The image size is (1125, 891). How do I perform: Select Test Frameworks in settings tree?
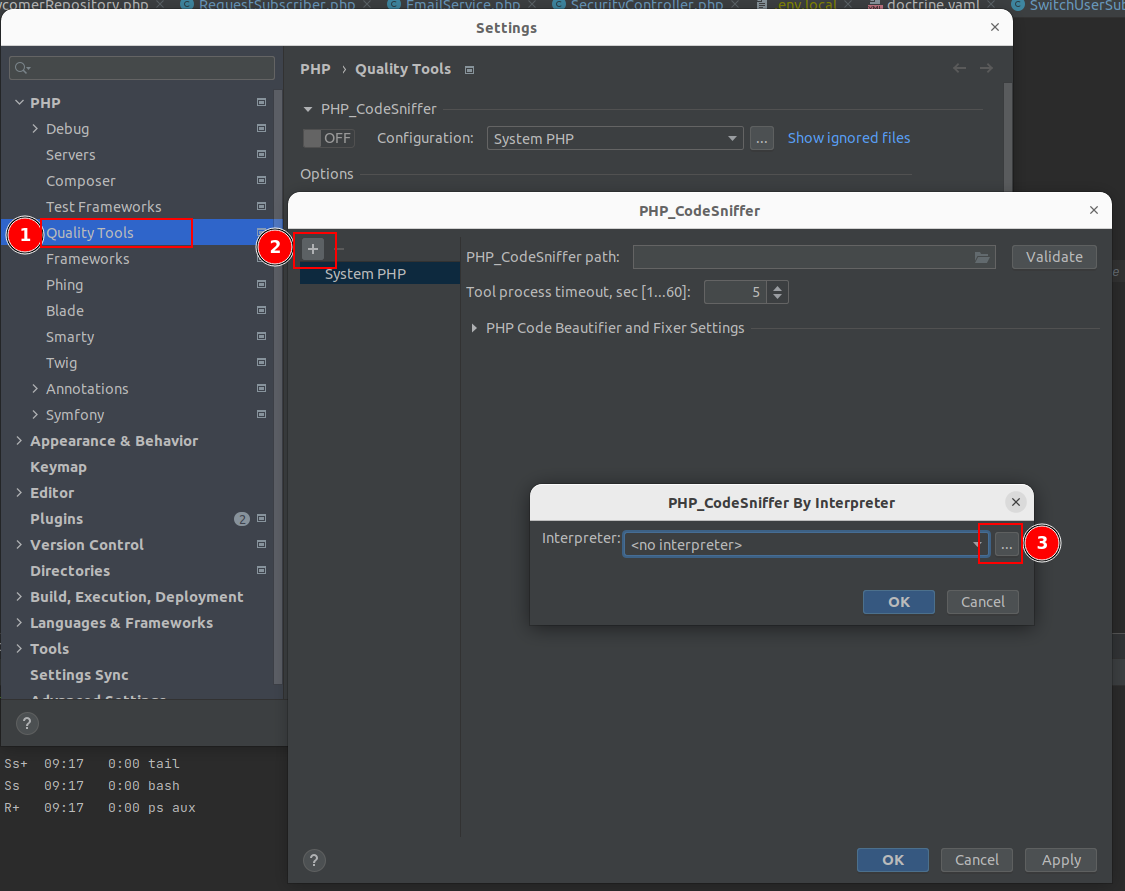tap(103, 207)
